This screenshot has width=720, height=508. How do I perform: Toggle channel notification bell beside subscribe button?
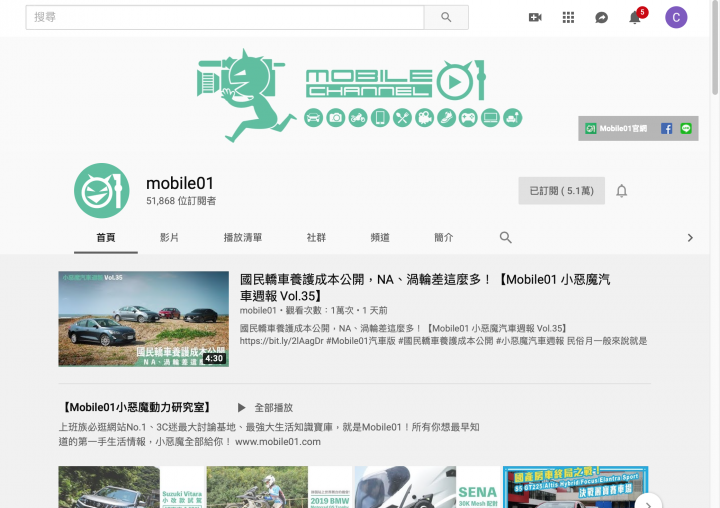pyautogui.click(x=621, y=191)
